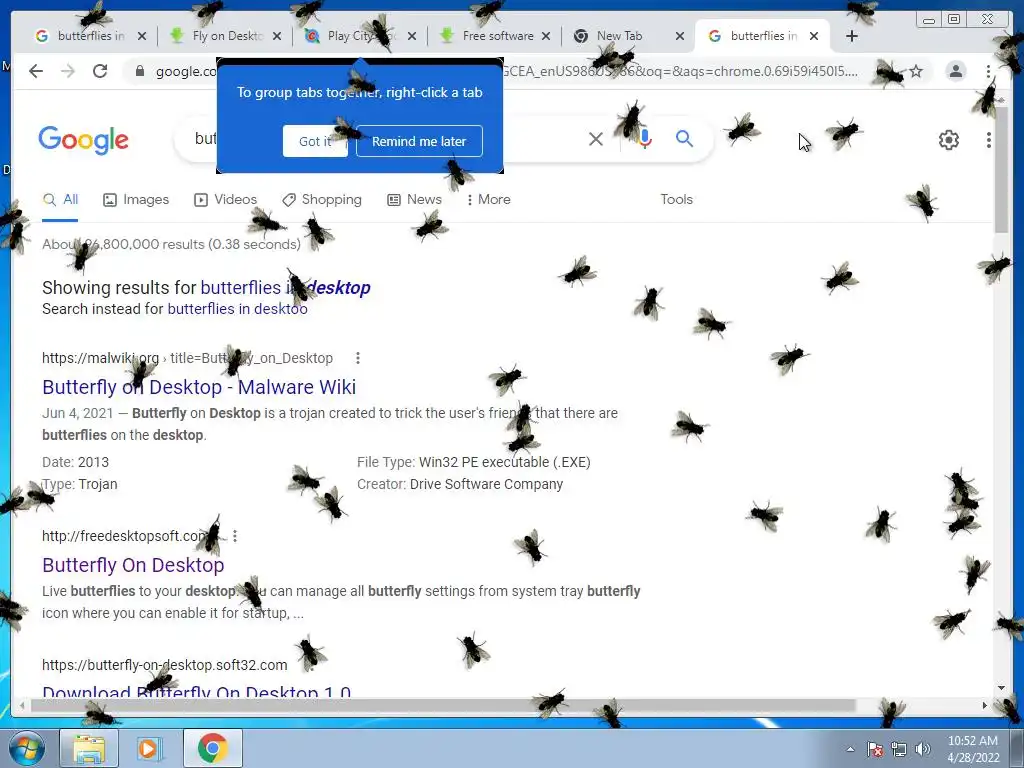This screenshot has height=768, width=1024.
Task: Start voice search with microphone
Action: 644,138
